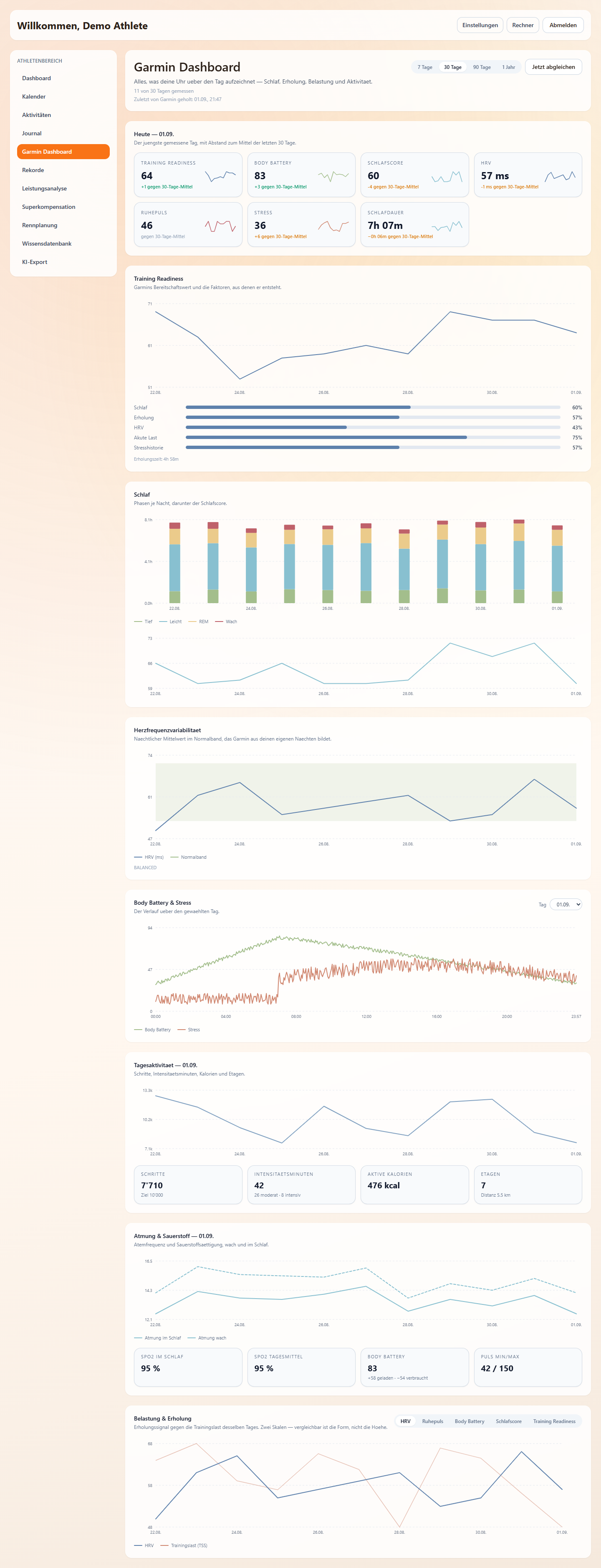Screen dimensions: 601x1568
Task: Click the Ruhepuls 46 card
Action: (x=188, y=225)
